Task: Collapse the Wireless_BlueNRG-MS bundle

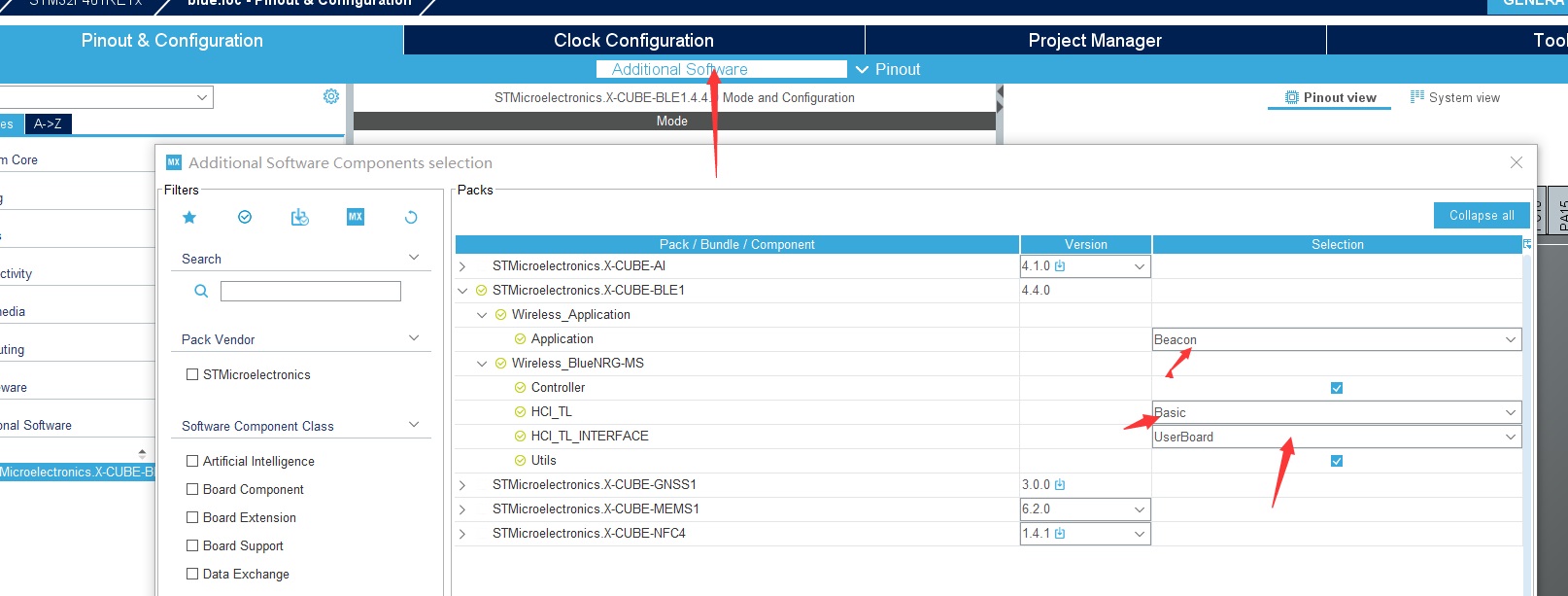Action: (x=482, y=364)
